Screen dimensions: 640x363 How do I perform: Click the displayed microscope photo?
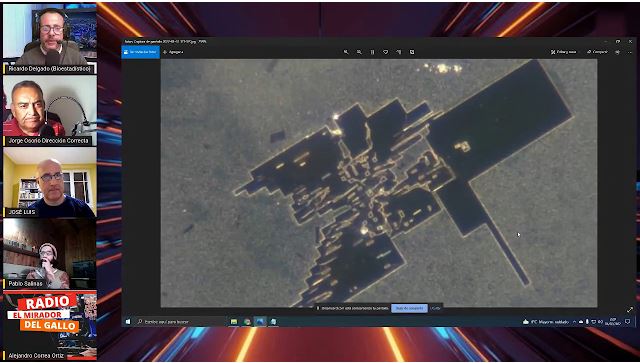point(379,183)
